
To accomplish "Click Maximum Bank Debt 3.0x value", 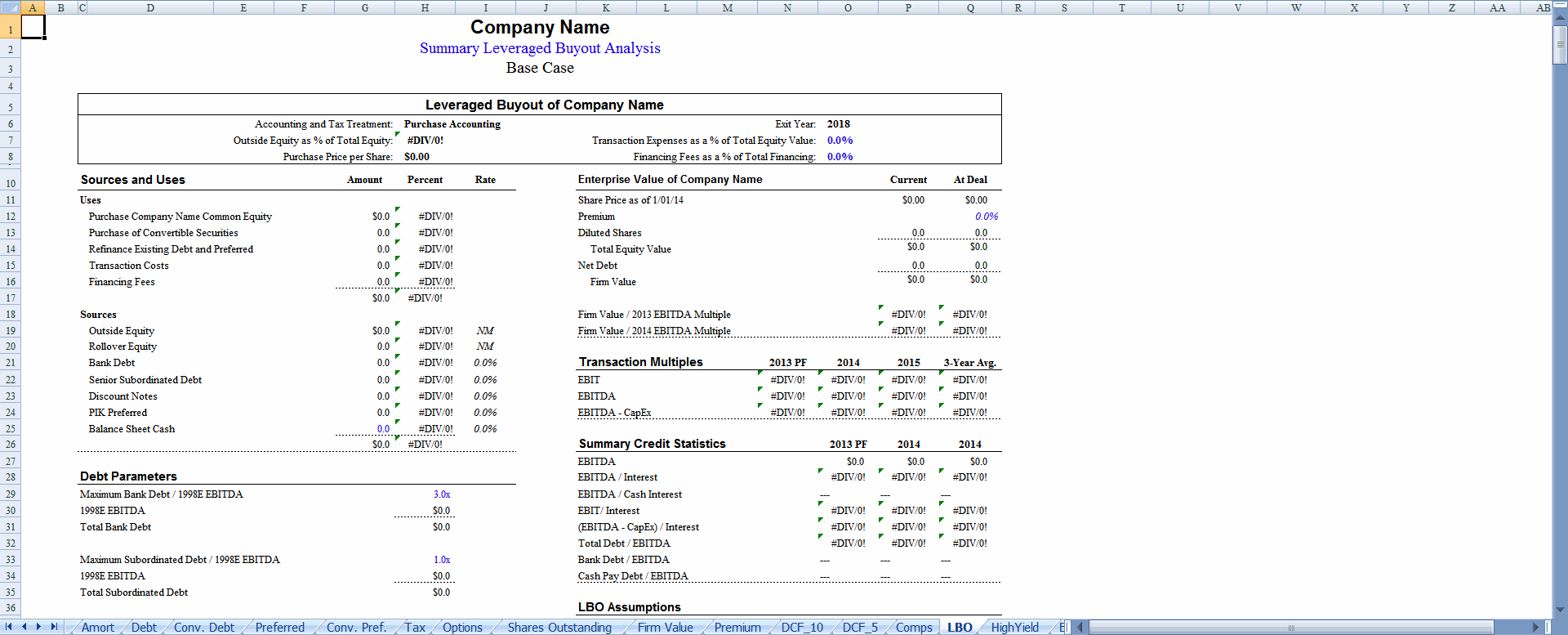I will (x=442, y=494).
